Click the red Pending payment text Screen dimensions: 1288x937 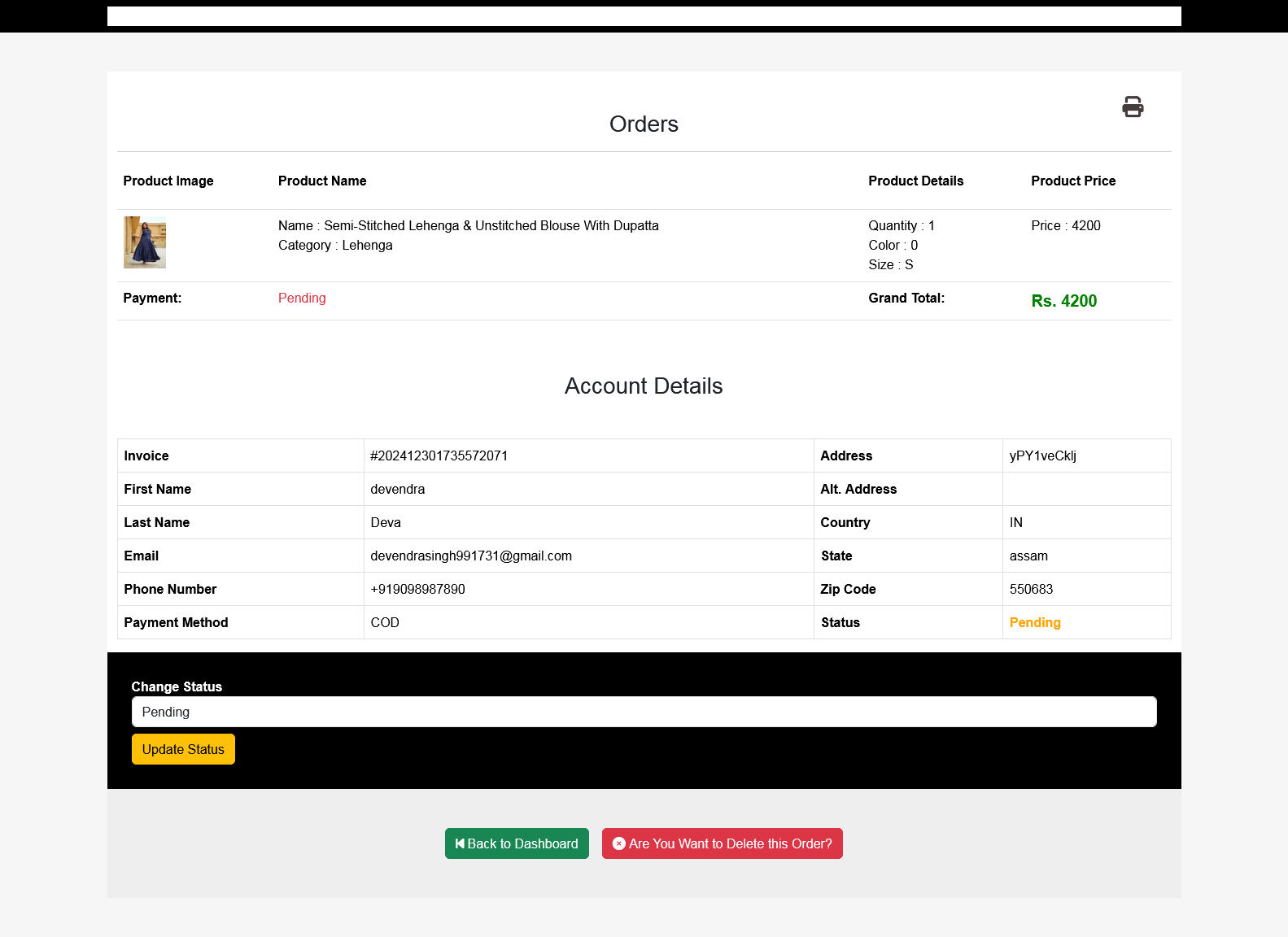(302, 298)
